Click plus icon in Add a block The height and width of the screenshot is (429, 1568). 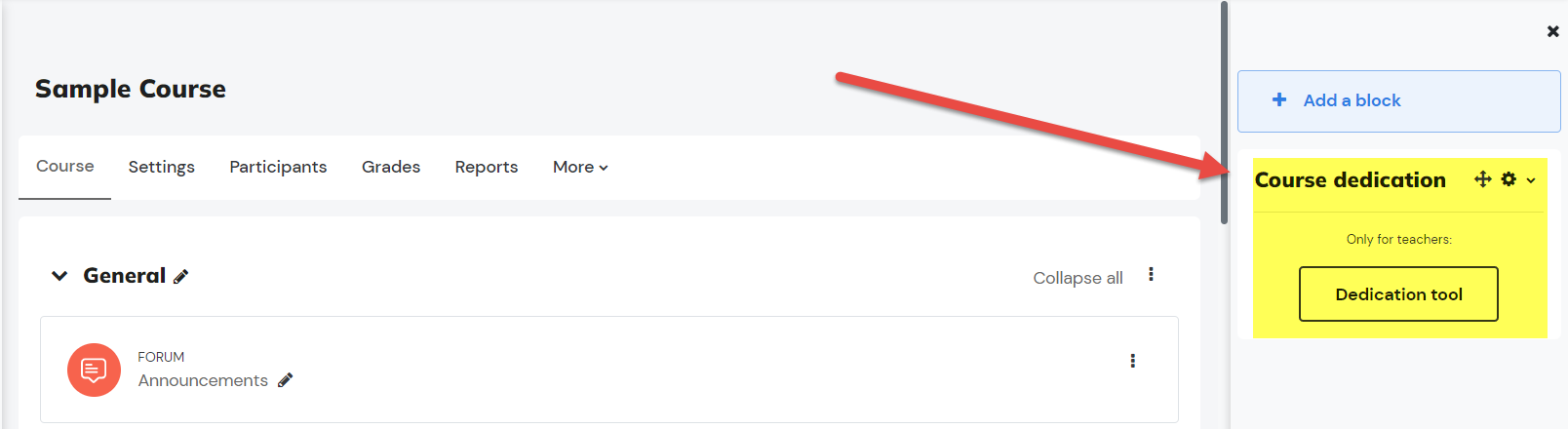coord(1279,99)
